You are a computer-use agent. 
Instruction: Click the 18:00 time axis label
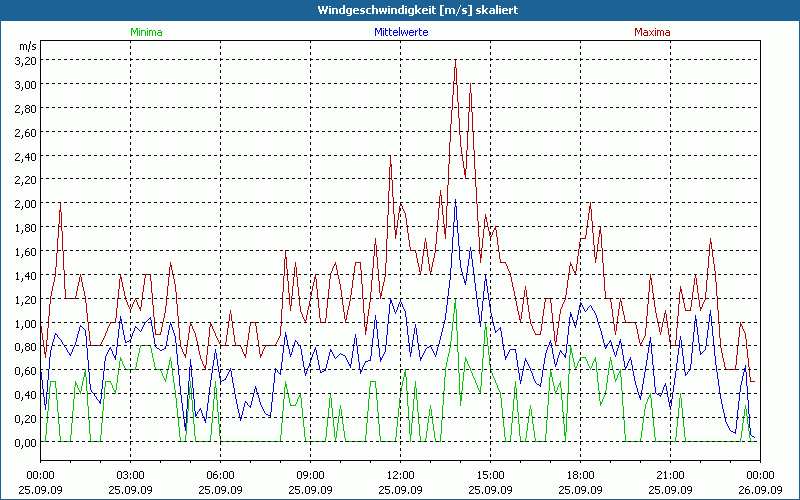click(x=580, y=476)
